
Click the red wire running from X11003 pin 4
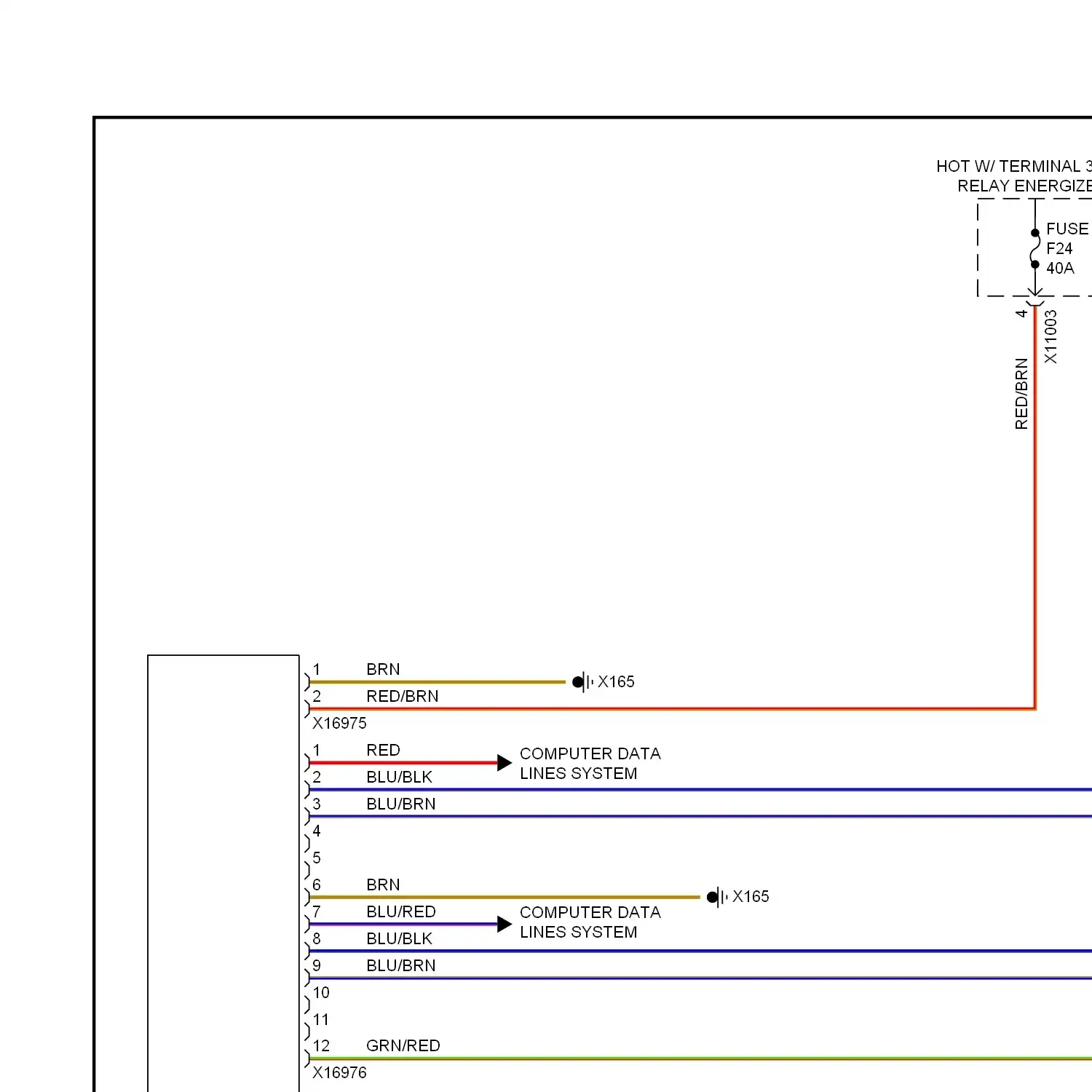coord(1034,507)
